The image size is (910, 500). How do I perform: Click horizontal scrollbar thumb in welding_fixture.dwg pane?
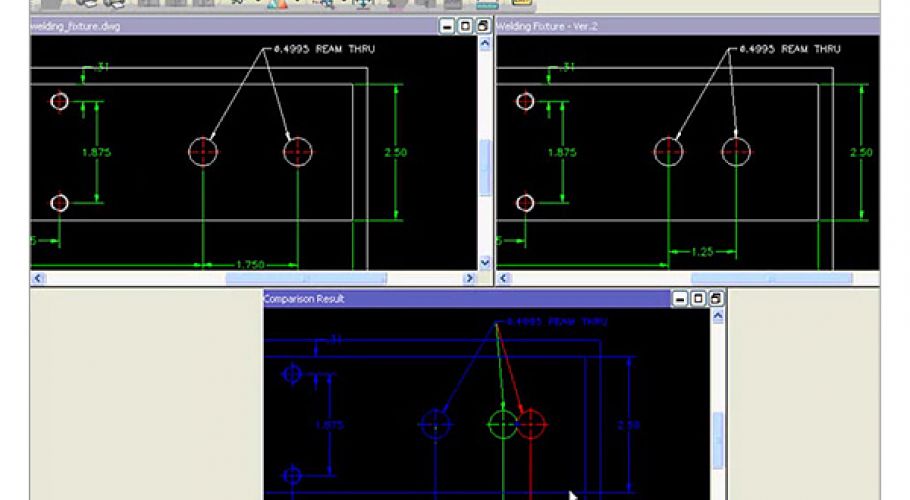pos(306,278)
